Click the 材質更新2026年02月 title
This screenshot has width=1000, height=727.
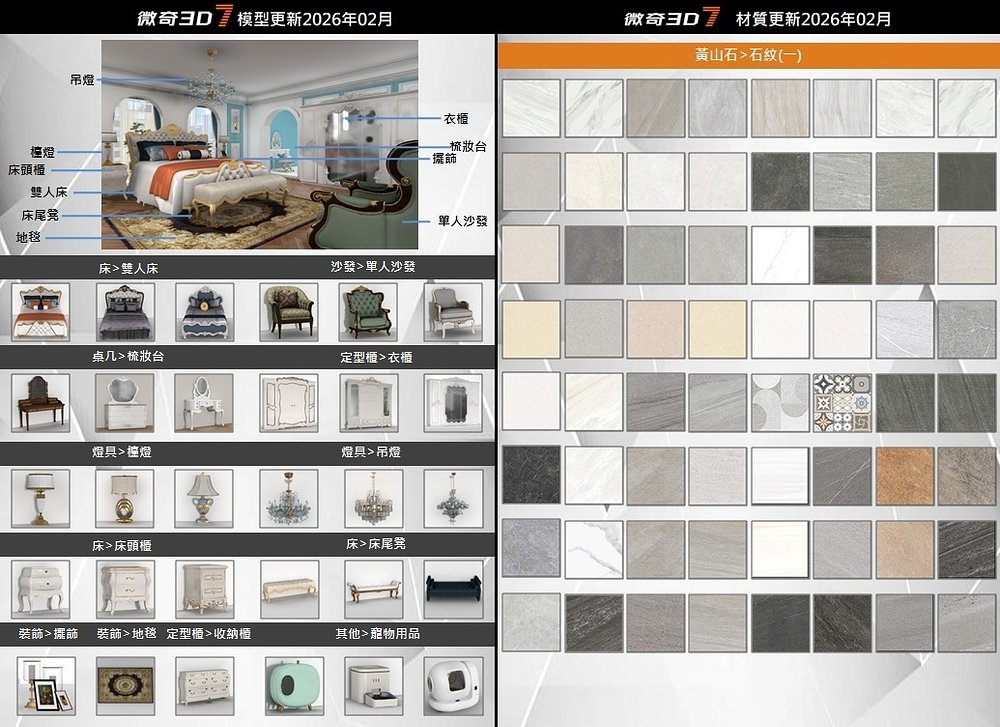point(813,18)
